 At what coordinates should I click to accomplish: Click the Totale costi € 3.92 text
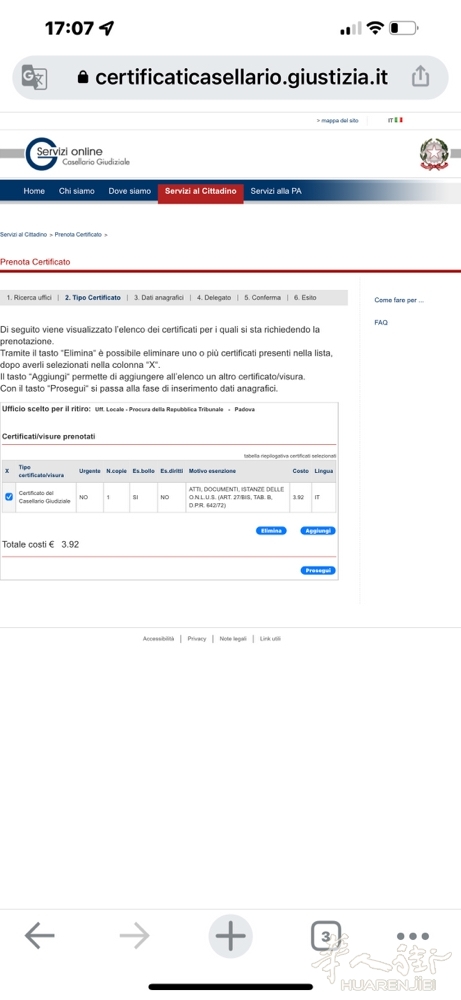coord(41,545)
